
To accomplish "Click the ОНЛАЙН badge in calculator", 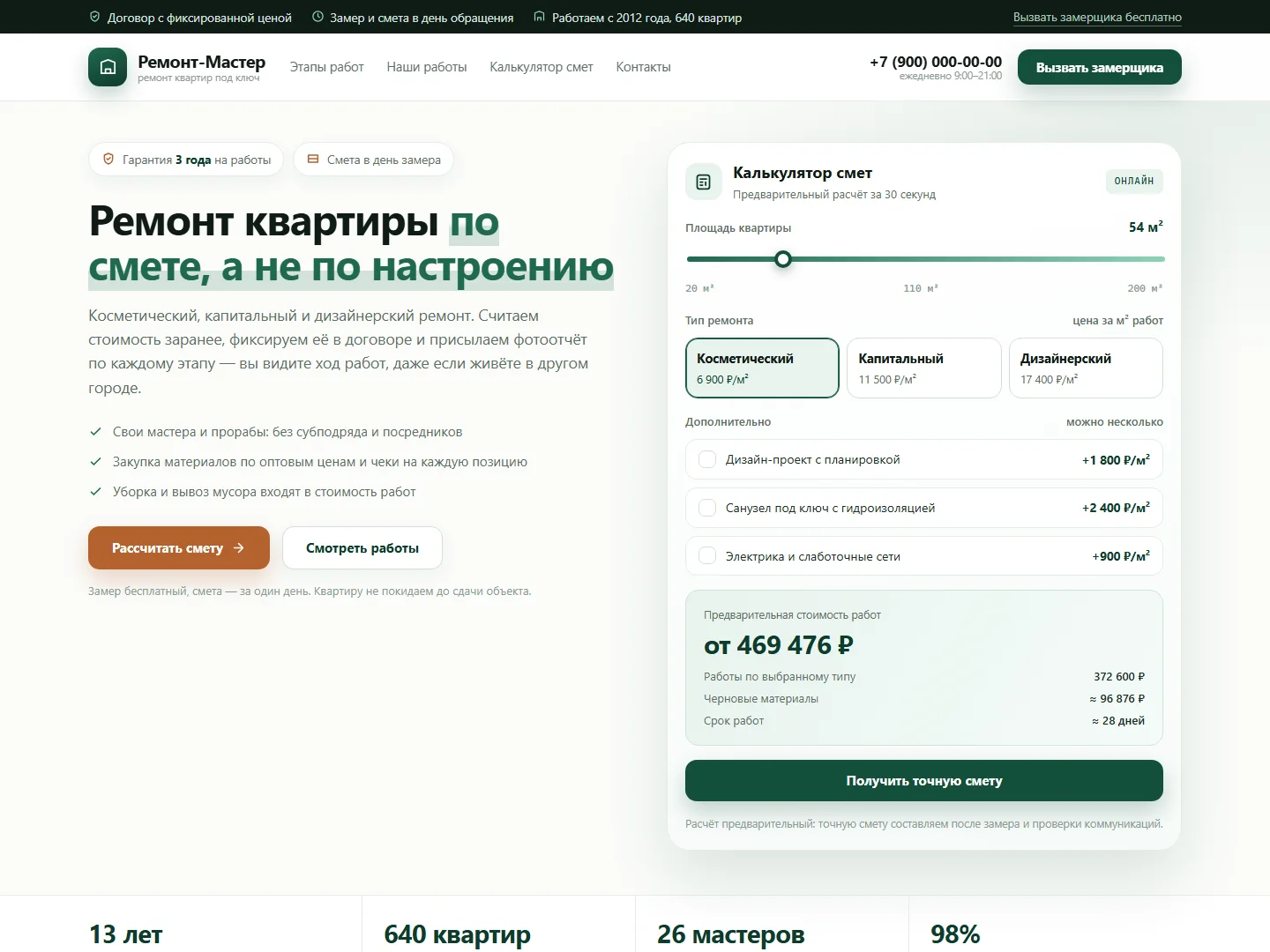I will pos(1134,182).
